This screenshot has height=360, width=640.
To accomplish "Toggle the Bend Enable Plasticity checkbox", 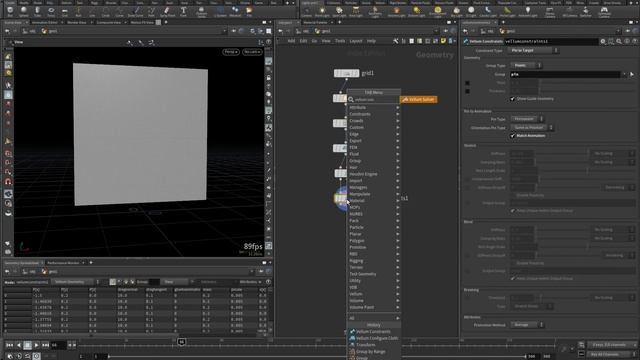I will click(513, 263).
